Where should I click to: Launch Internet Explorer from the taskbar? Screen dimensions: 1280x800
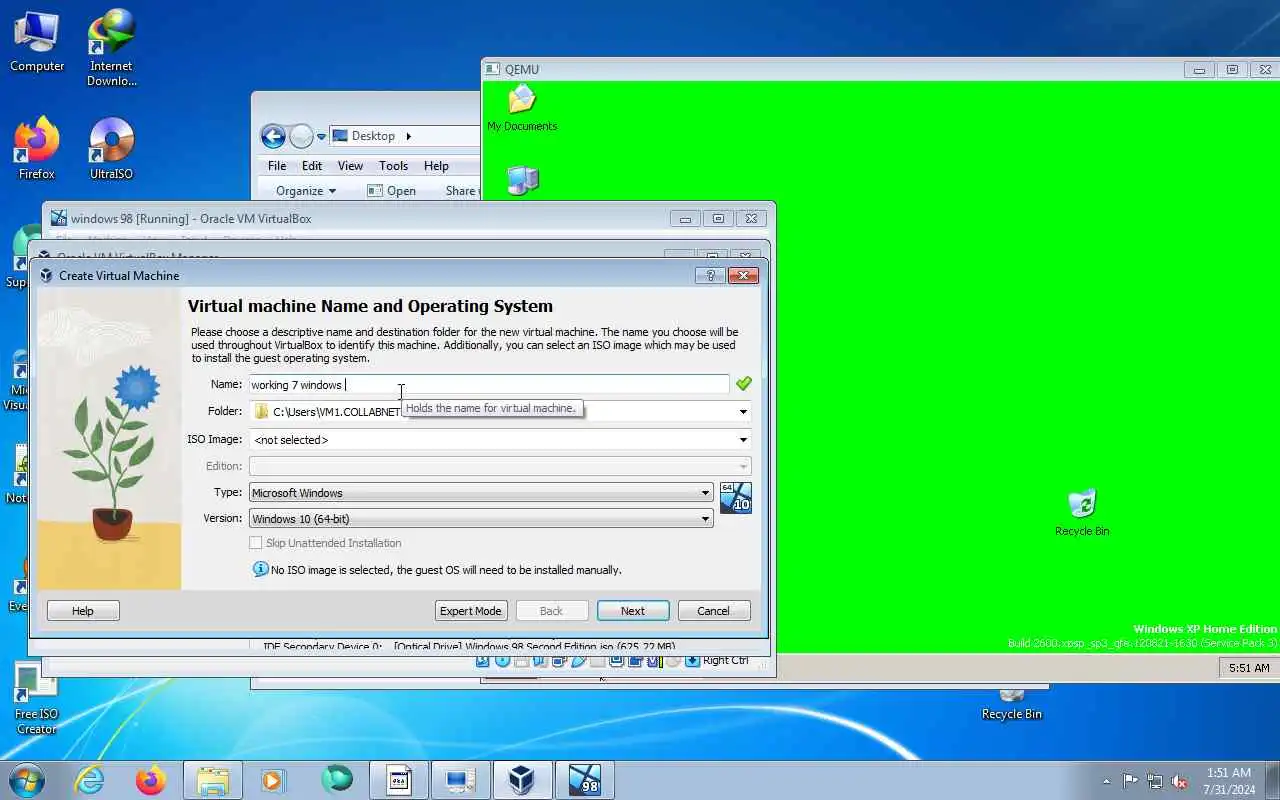(90, 780)
